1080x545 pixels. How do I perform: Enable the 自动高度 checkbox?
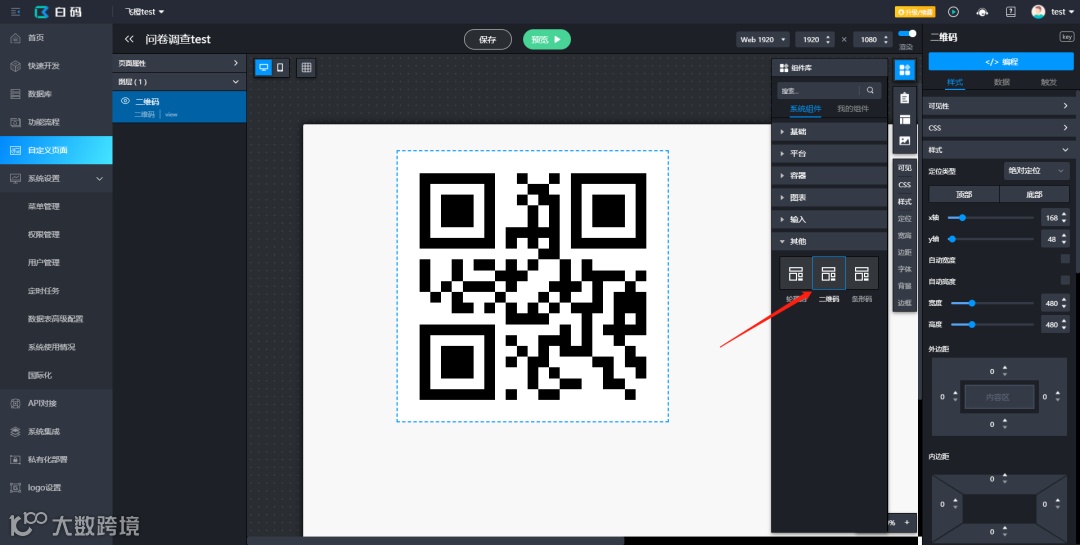tap(1065, 280)
